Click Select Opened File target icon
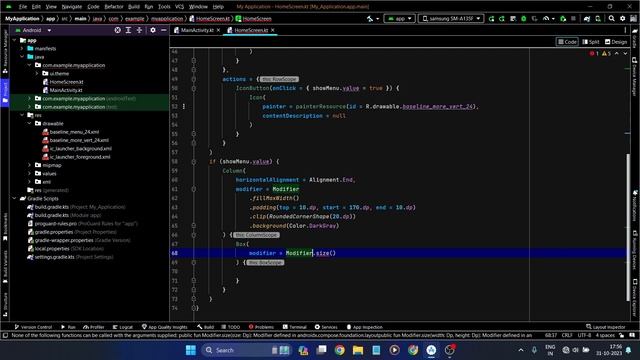The height and width of the screenshot is (360, 640). [x=118, y=30]
